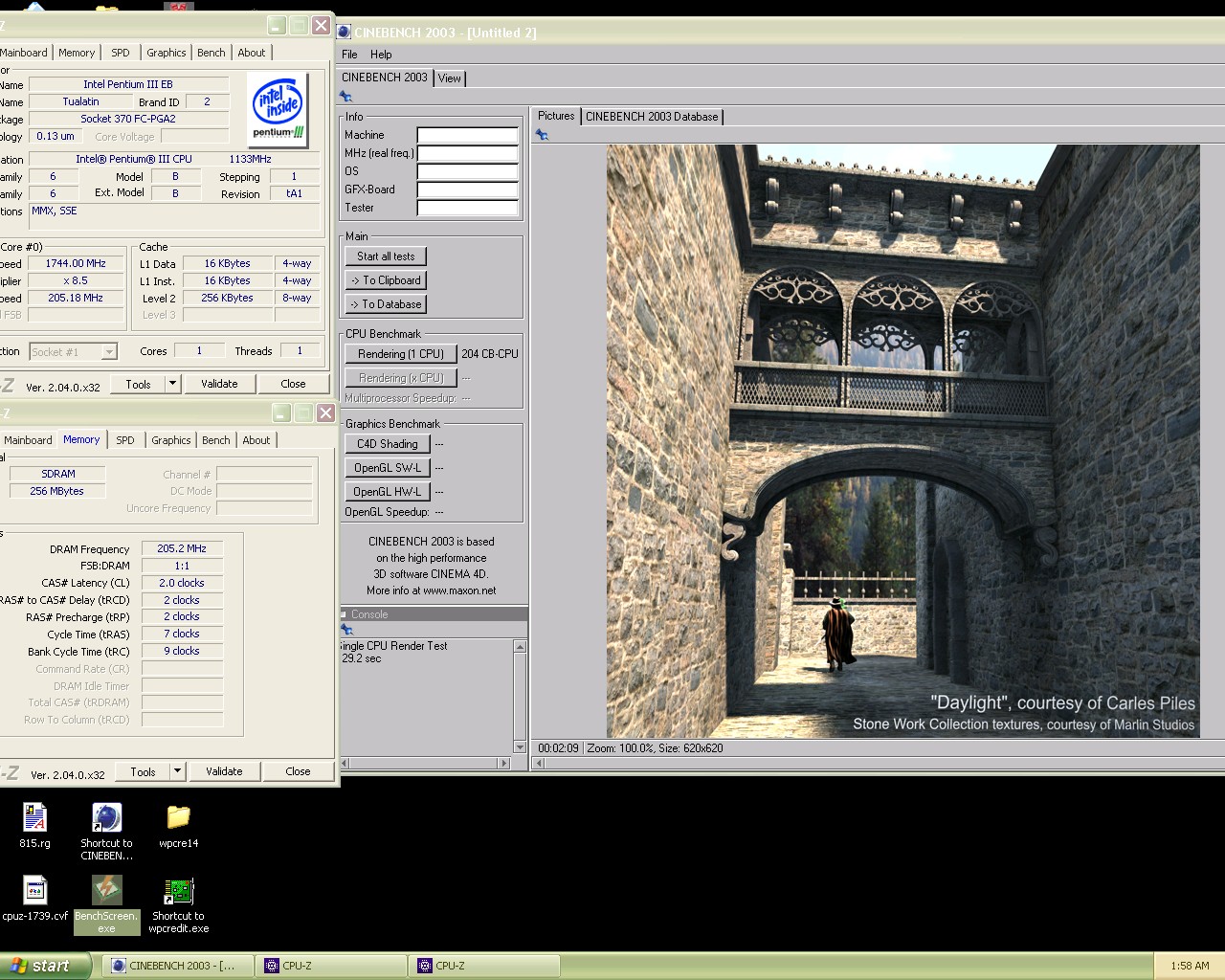The width and height of the screenshot is (1225, 980).
Task: Run the Rendering (1 CPU) benchmark
Action: tap(401, 354)
